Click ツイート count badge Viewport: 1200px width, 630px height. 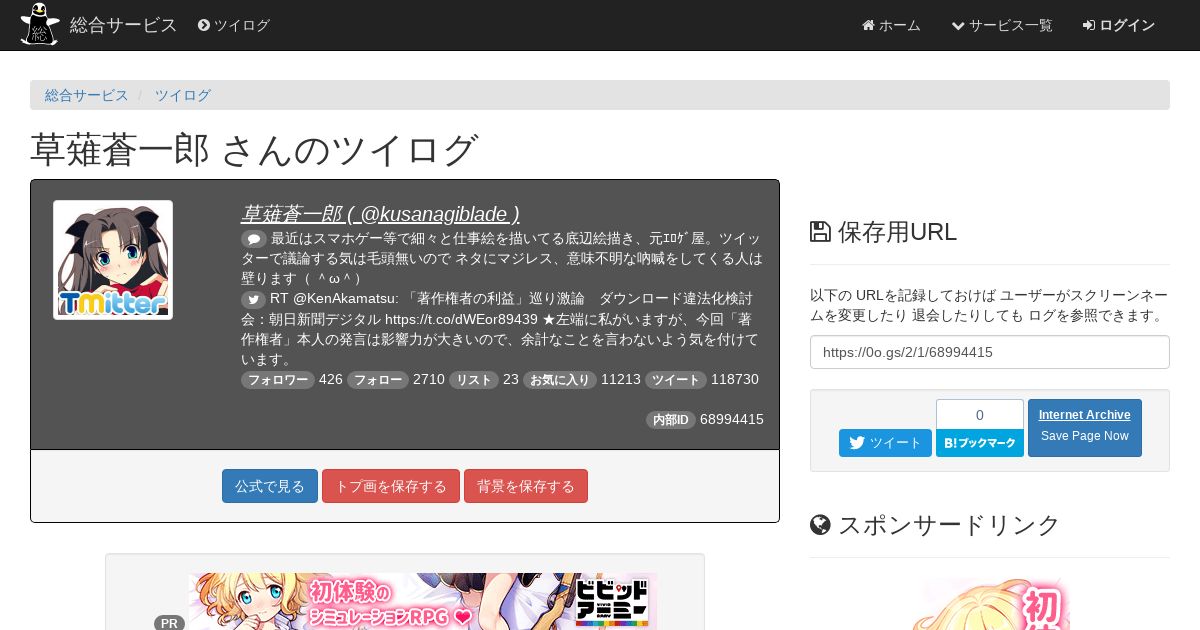click(676, 380)
